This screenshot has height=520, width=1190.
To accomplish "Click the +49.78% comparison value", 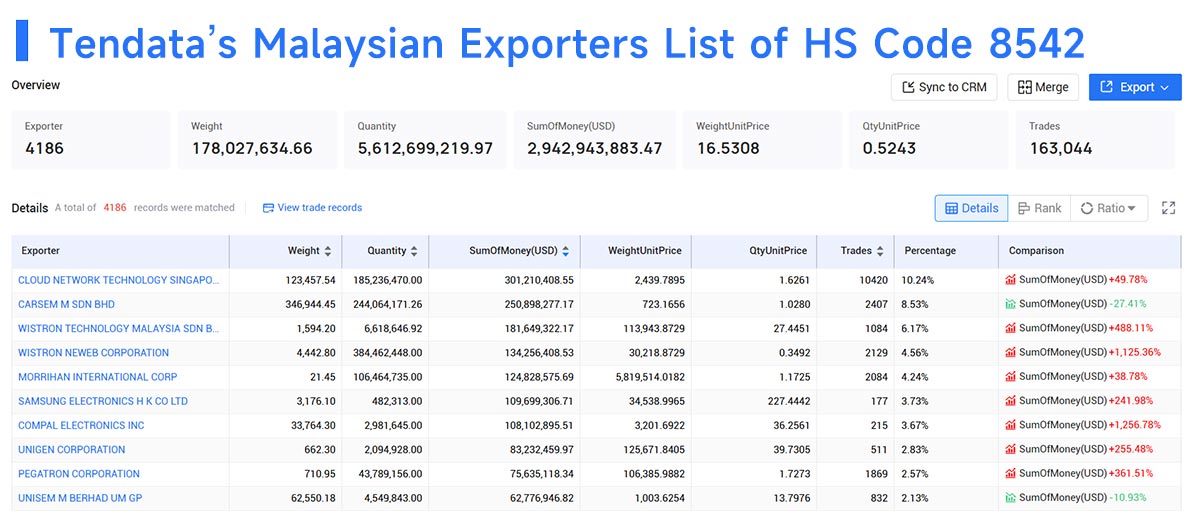I will click(1128, 279).
